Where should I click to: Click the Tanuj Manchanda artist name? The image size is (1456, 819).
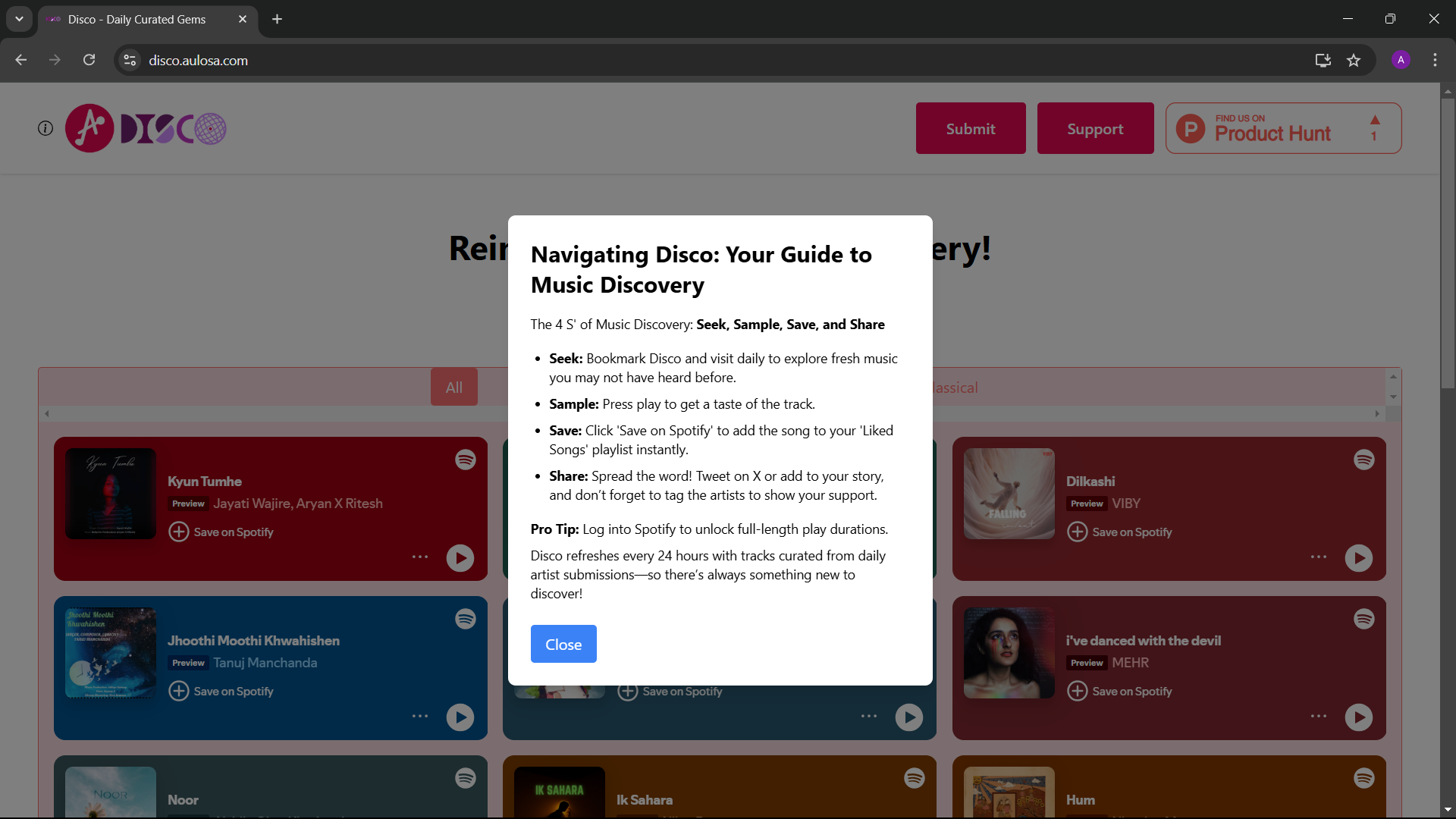pos(265,663)
